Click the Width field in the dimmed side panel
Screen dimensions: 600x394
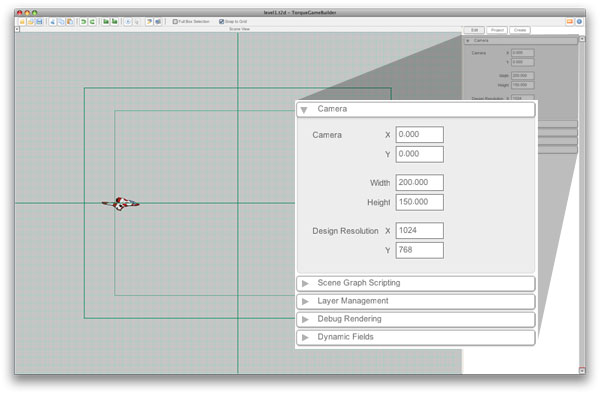[x=523, y=76]
